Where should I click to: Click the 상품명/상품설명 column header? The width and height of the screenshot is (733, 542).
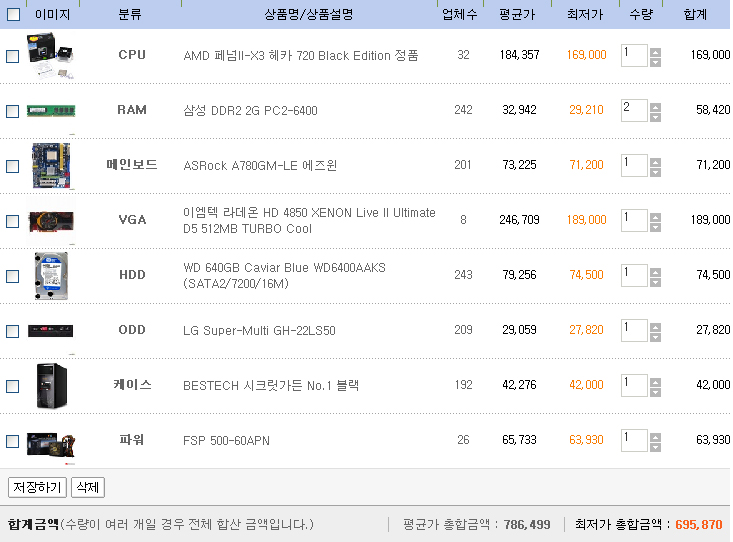point(309,14)
